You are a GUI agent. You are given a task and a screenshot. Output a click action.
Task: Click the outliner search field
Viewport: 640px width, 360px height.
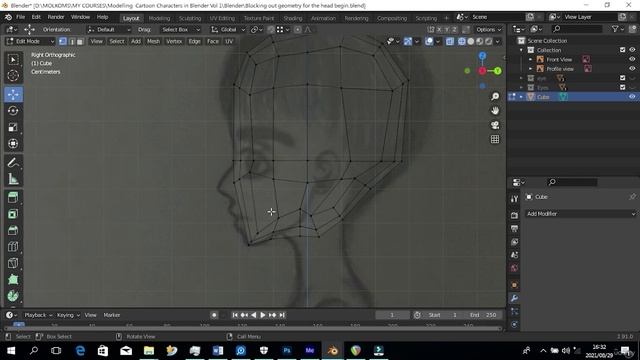coord(577,29)
